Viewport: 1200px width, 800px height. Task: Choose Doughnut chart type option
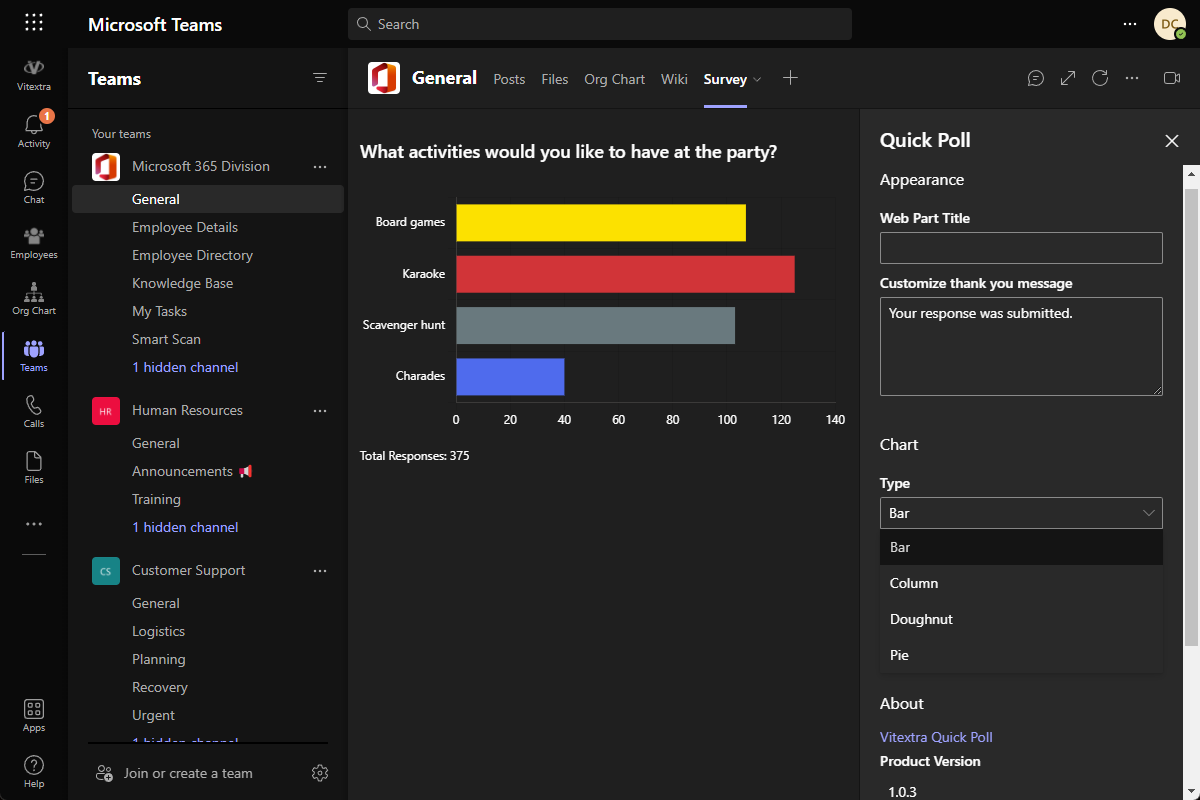(x=1021, y=619)
